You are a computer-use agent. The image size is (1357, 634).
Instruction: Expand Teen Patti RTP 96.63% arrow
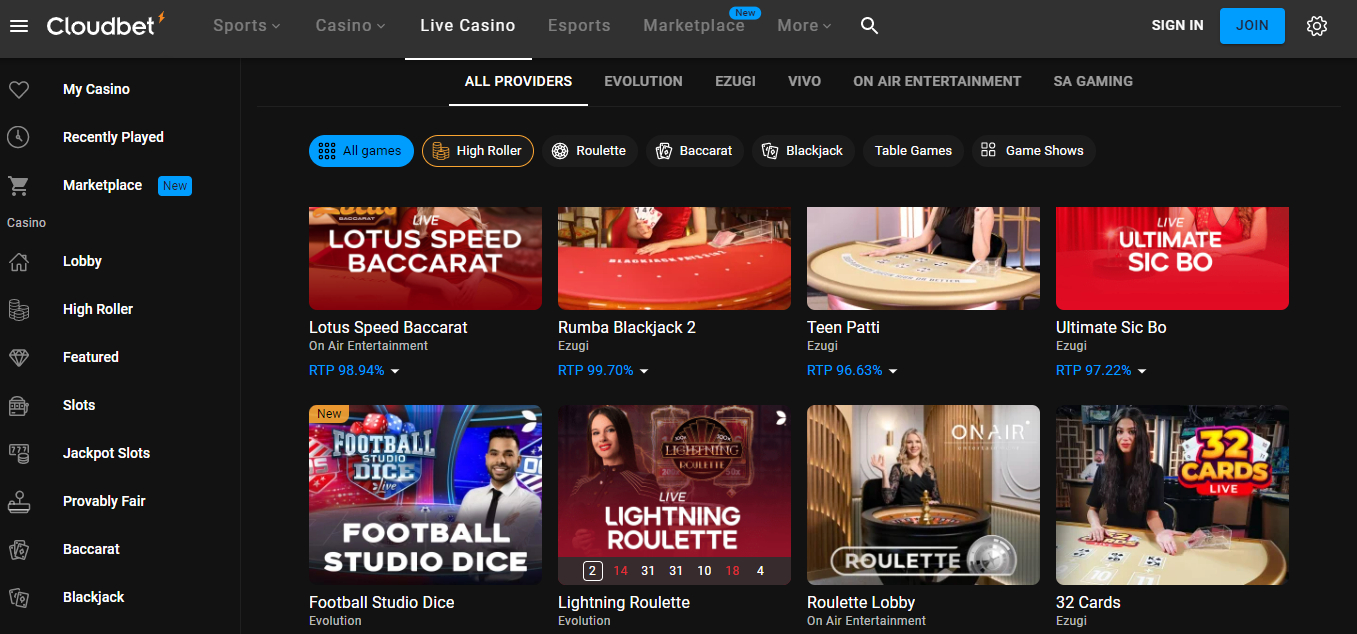tap(893, 371)
